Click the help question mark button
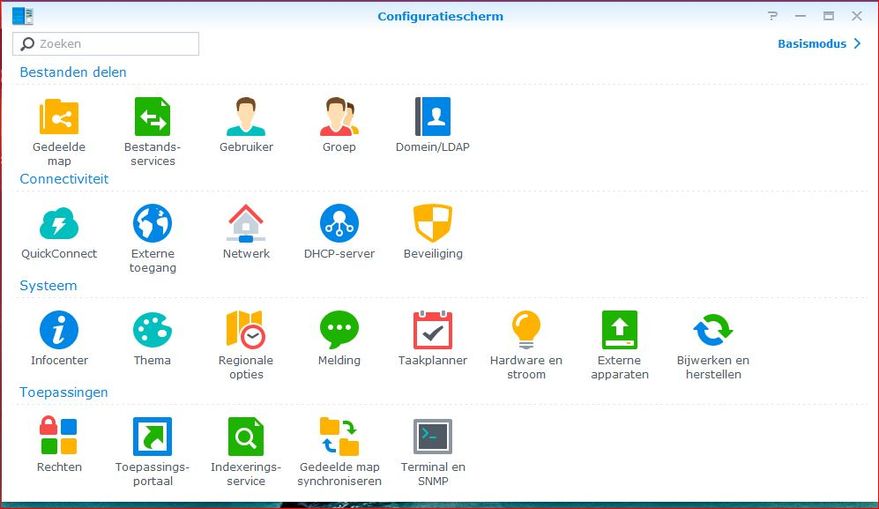879x509 pixels. [772, 16]
